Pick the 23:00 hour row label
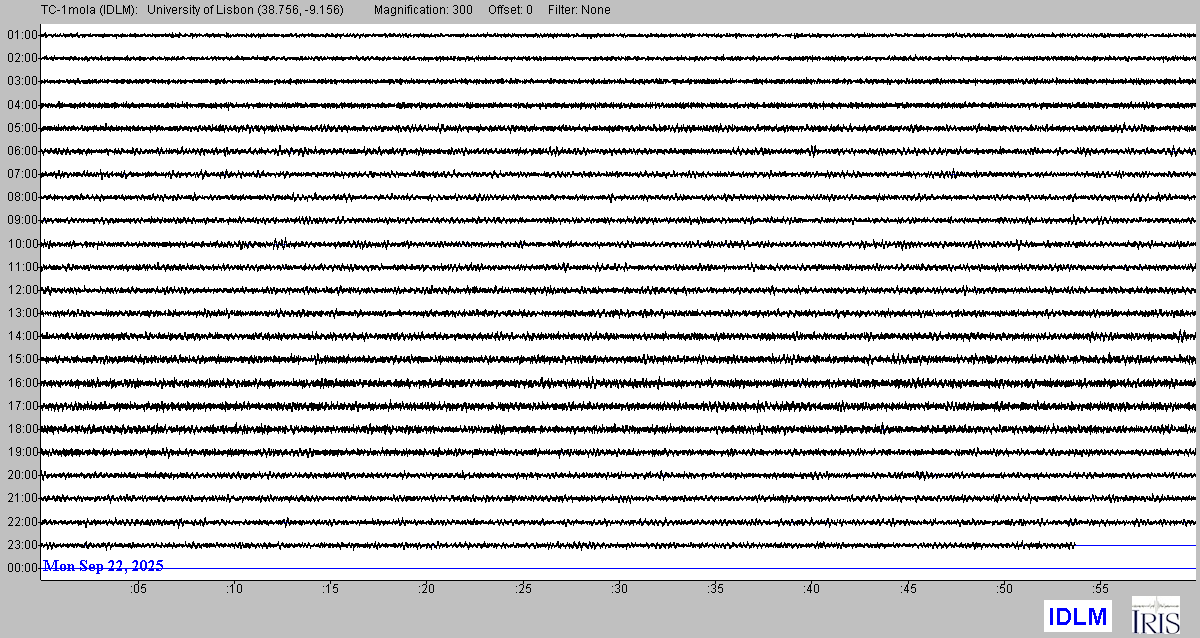This screenshot has width=1200, height=638. [21, 545]
